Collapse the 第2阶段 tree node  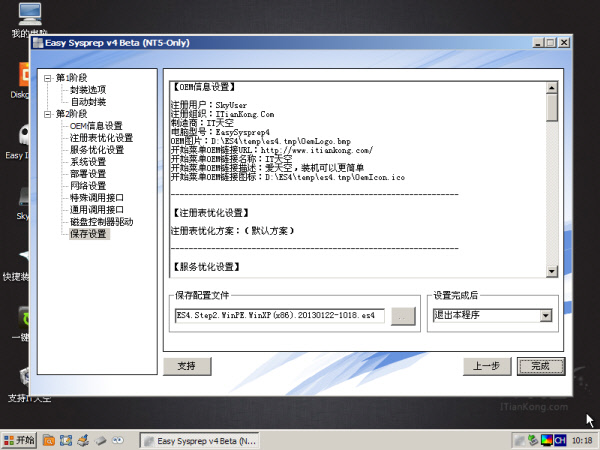[47, 114]
